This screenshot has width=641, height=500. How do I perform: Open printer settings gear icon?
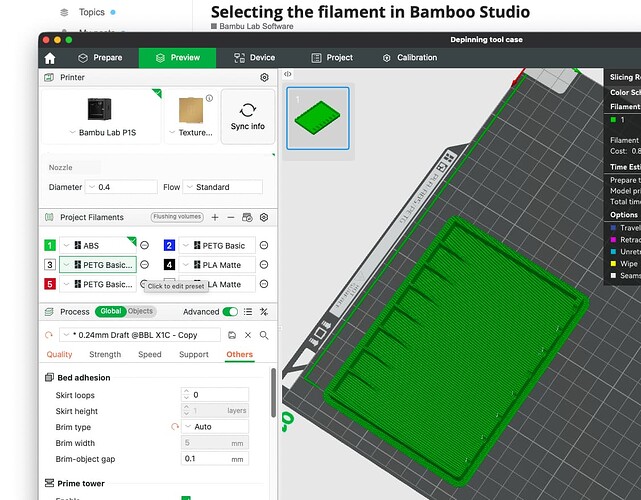[264, 77]
